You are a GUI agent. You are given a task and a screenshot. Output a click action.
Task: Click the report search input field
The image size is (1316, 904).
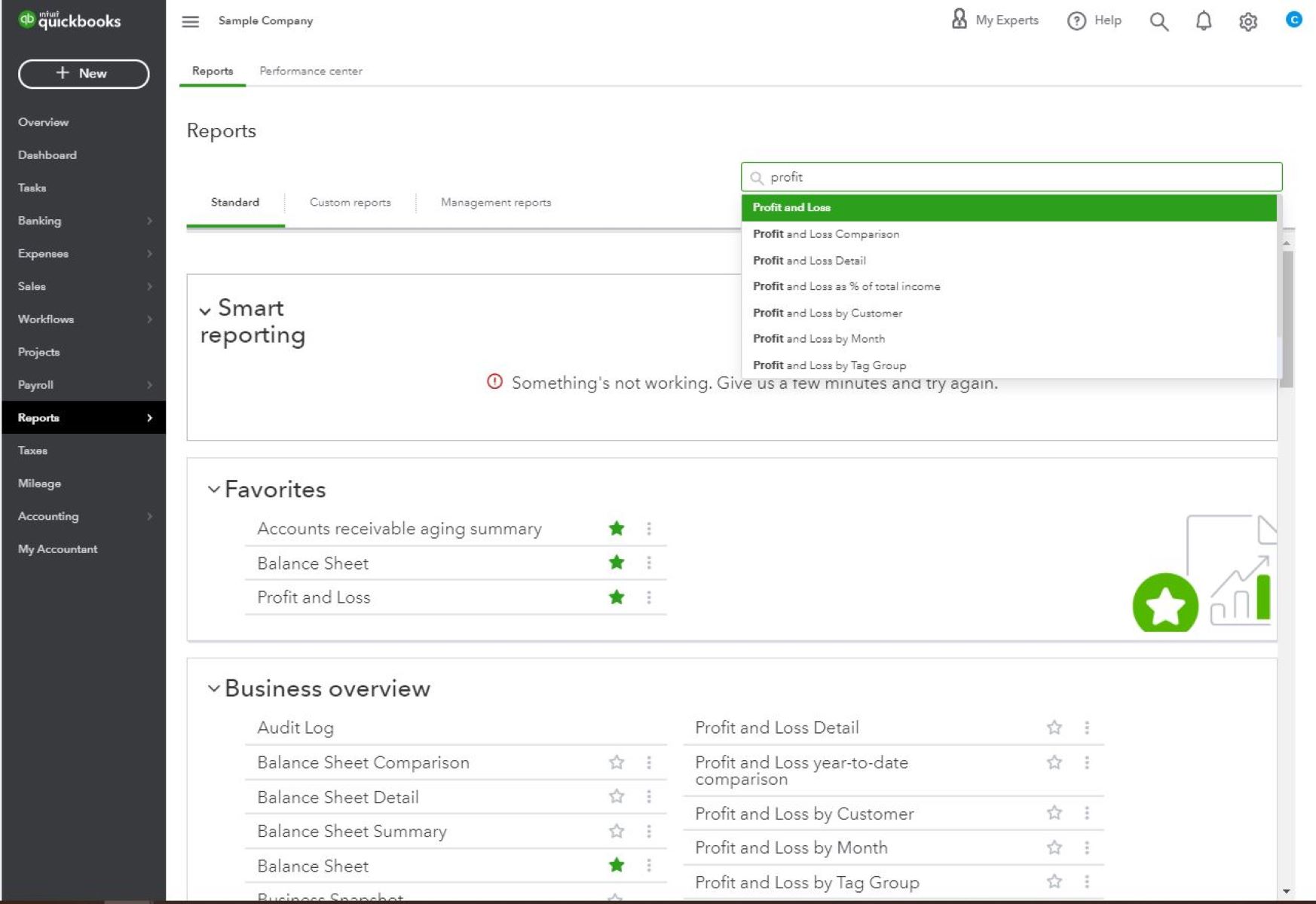point(1010,176)
